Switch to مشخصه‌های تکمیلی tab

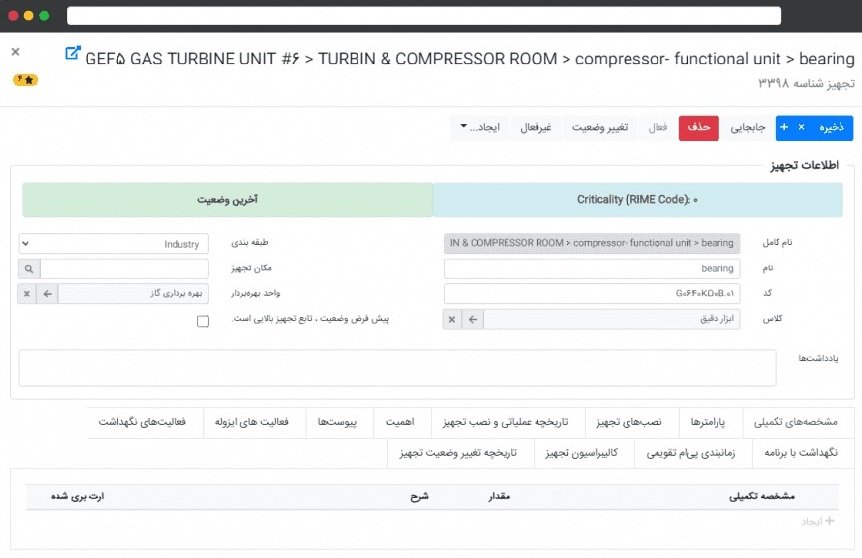click(795, 422)
